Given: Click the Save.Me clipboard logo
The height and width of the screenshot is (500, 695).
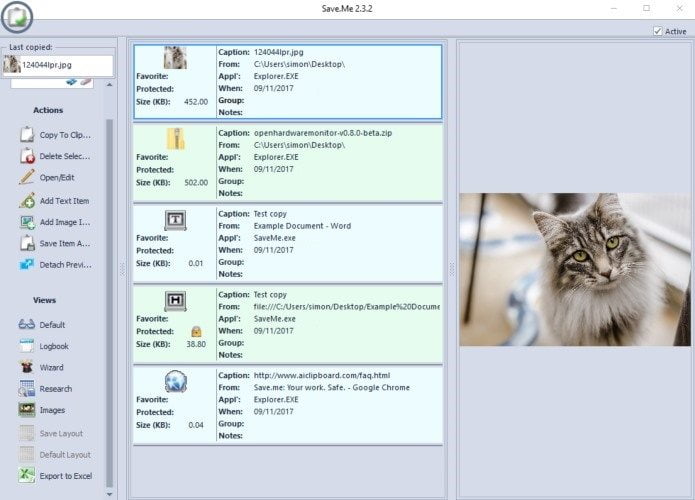Looking at the screenshot, I should coord(17,17).
